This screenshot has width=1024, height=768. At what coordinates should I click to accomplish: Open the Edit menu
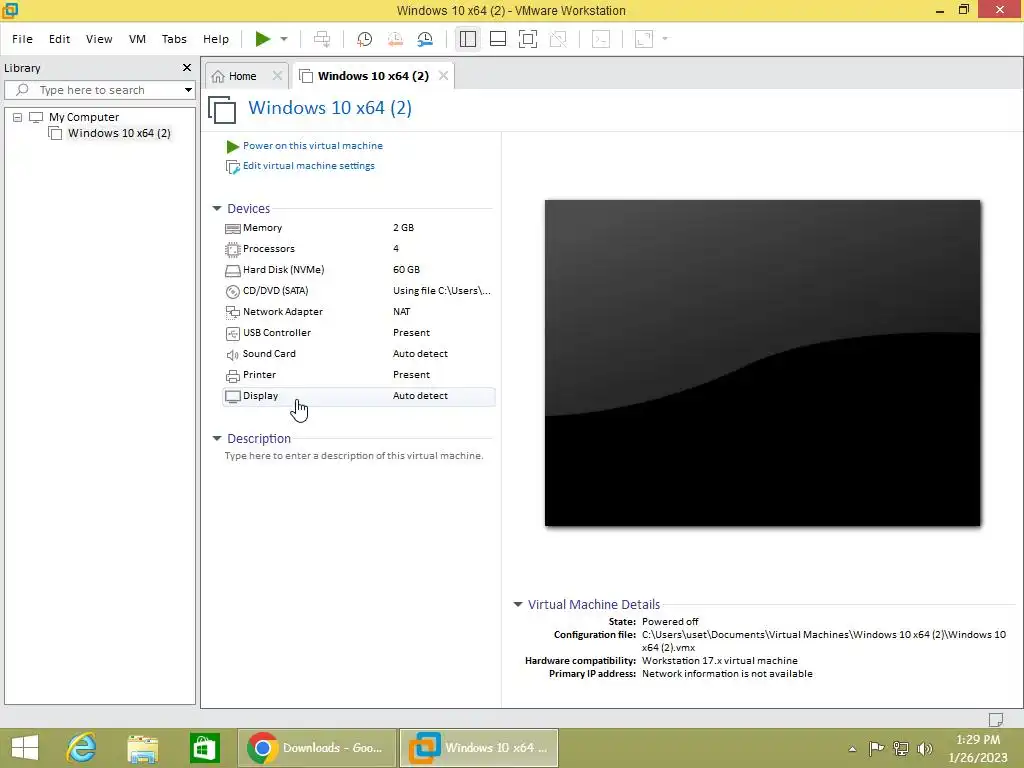(x=59, y=39)
